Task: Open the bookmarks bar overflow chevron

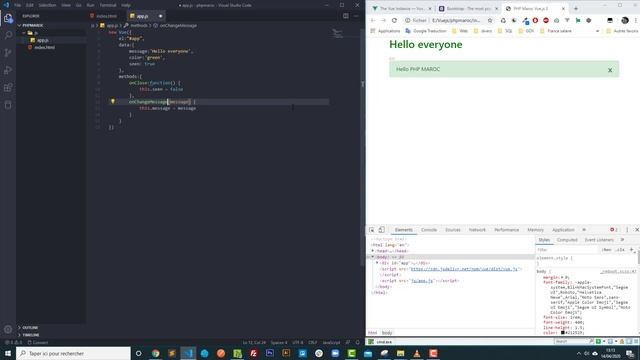Action: click(597, 31)
